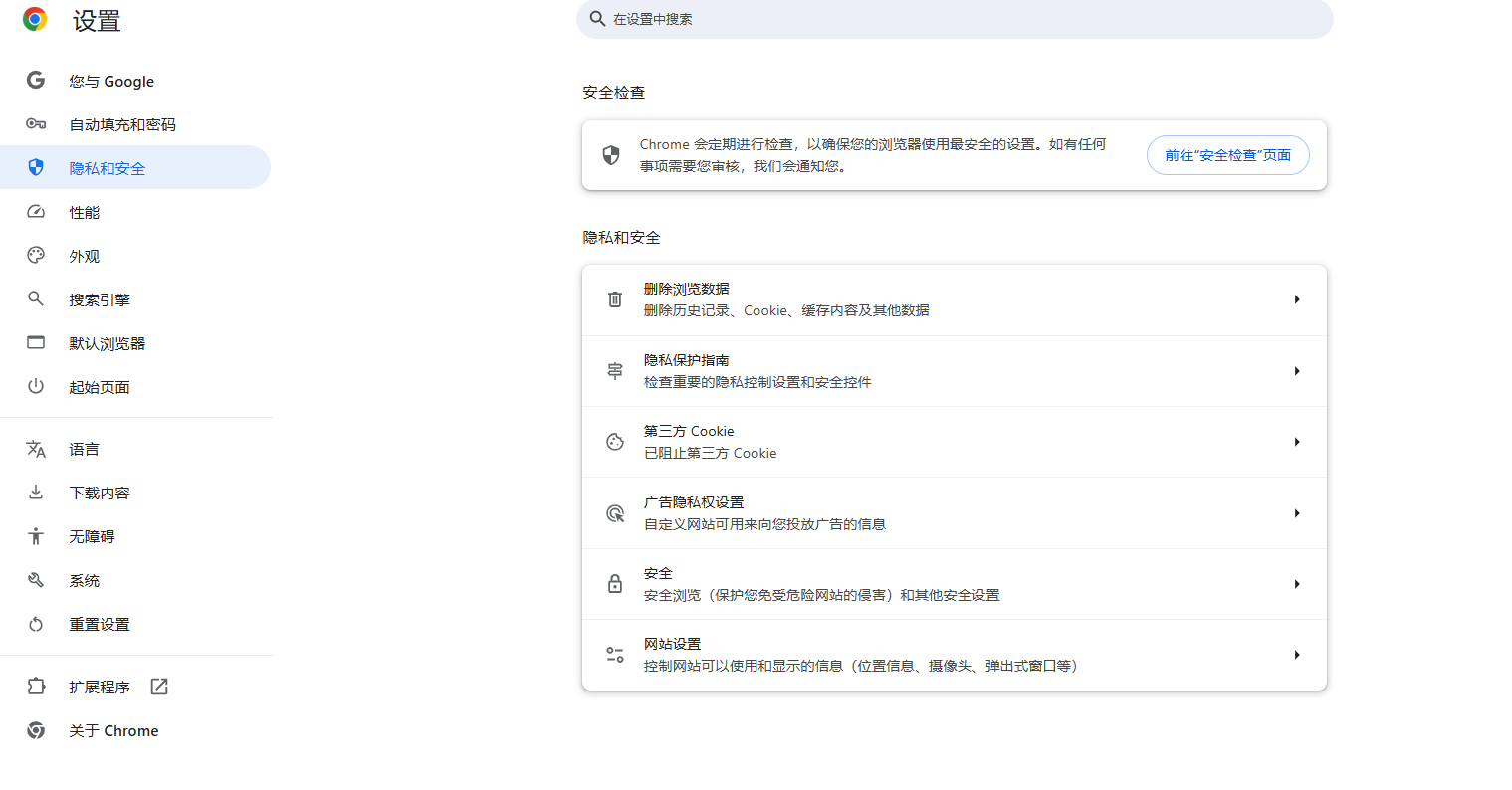Viewport: 1512px width, 790px height.
Task: Click the puzzle piece icon for 扩展程序
Action: click(36, 687)
